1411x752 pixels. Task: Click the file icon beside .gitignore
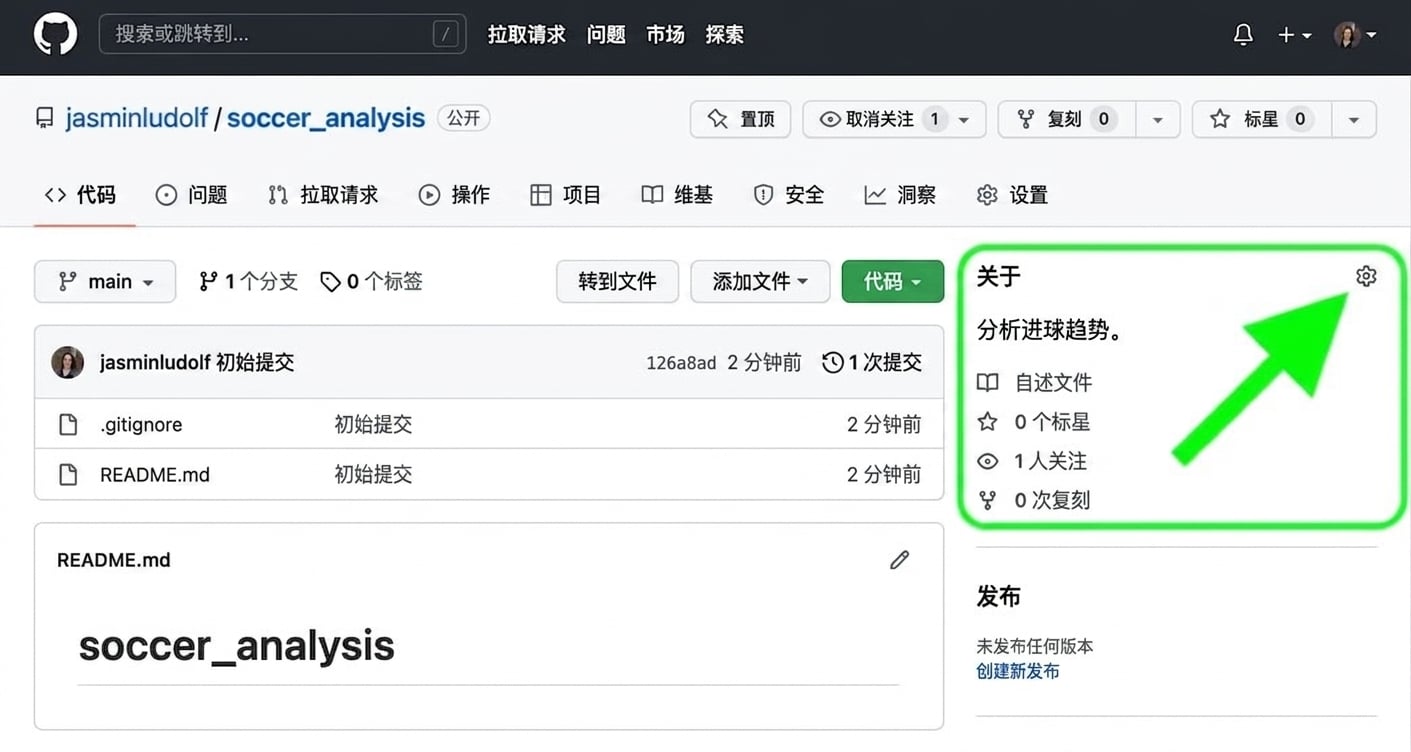(x=68, y=425)
